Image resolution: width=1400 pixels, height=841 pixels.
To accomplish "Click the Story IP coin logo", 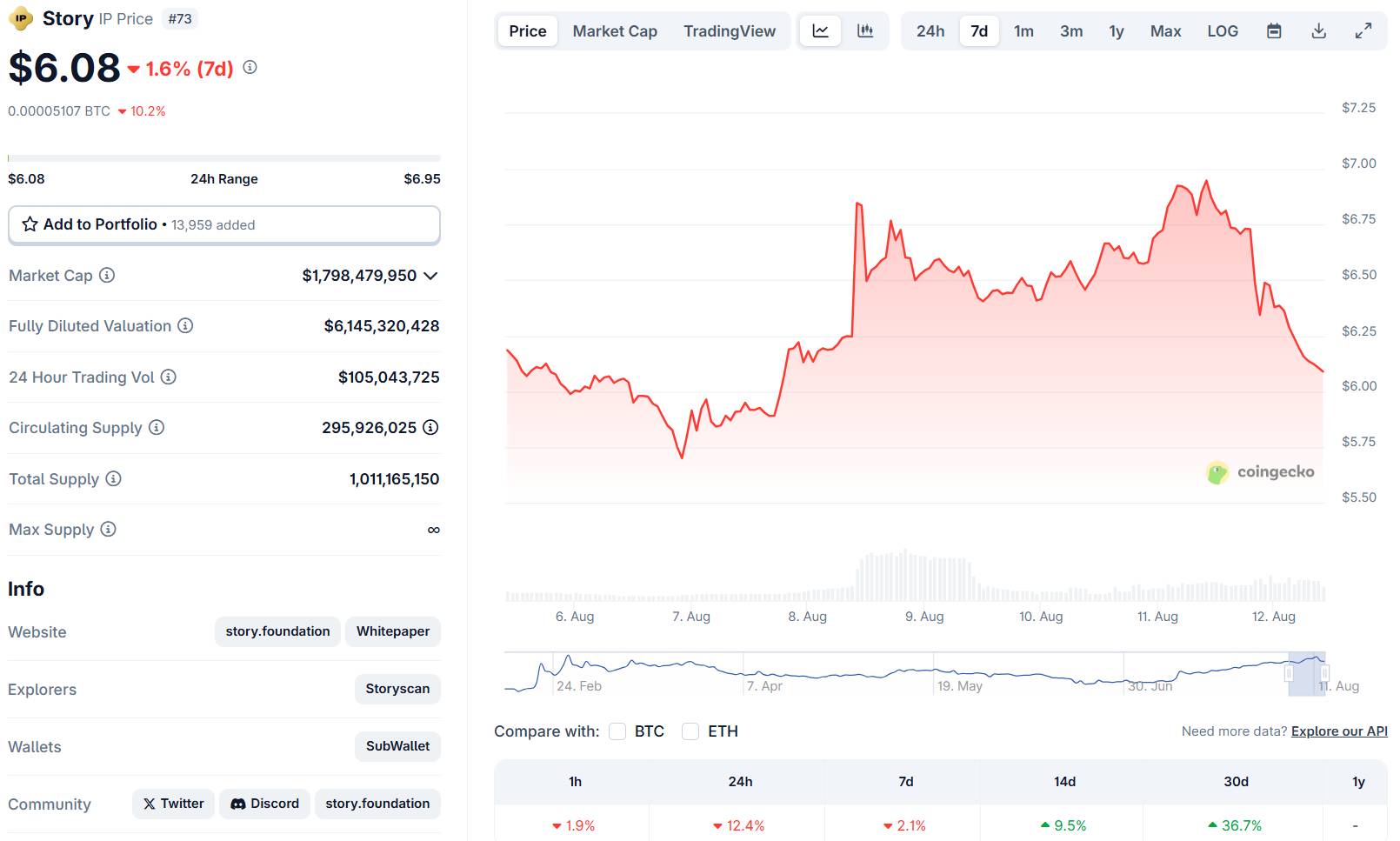I will click(21, 18).
